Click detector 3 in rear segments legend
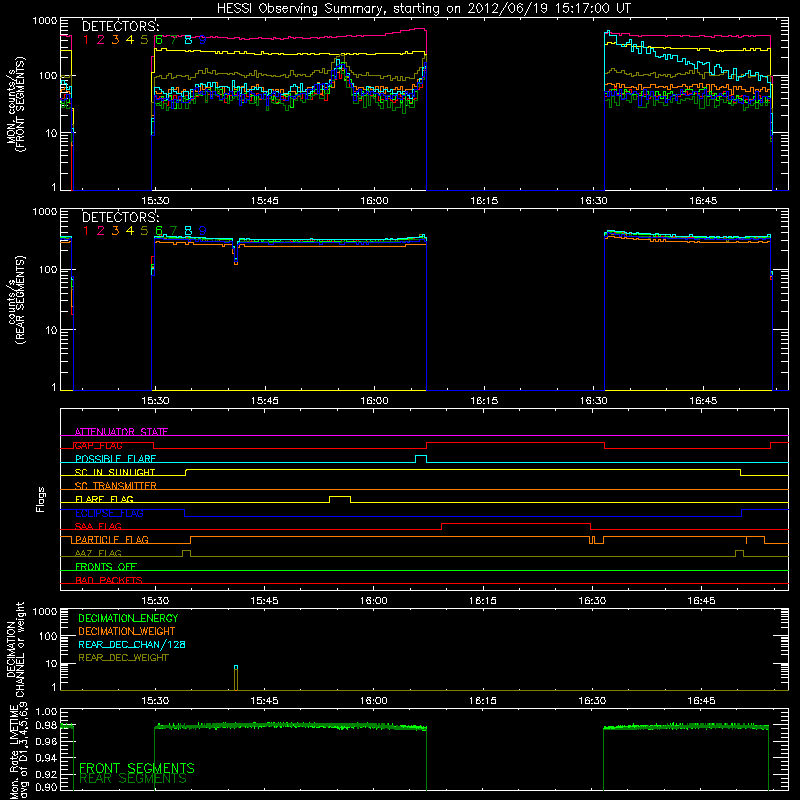This screenshot has width=800, height=800. [115, 231]
